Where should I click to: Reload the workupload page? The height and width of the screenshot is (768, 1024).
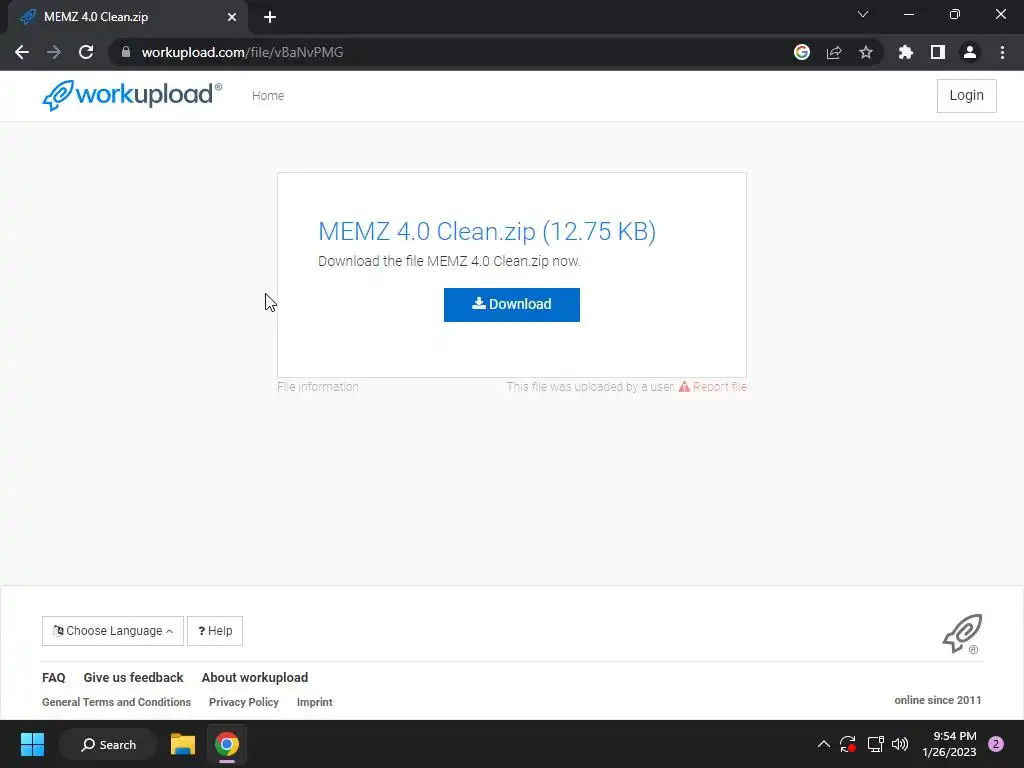pyautogui.click(x=86, y=52)
